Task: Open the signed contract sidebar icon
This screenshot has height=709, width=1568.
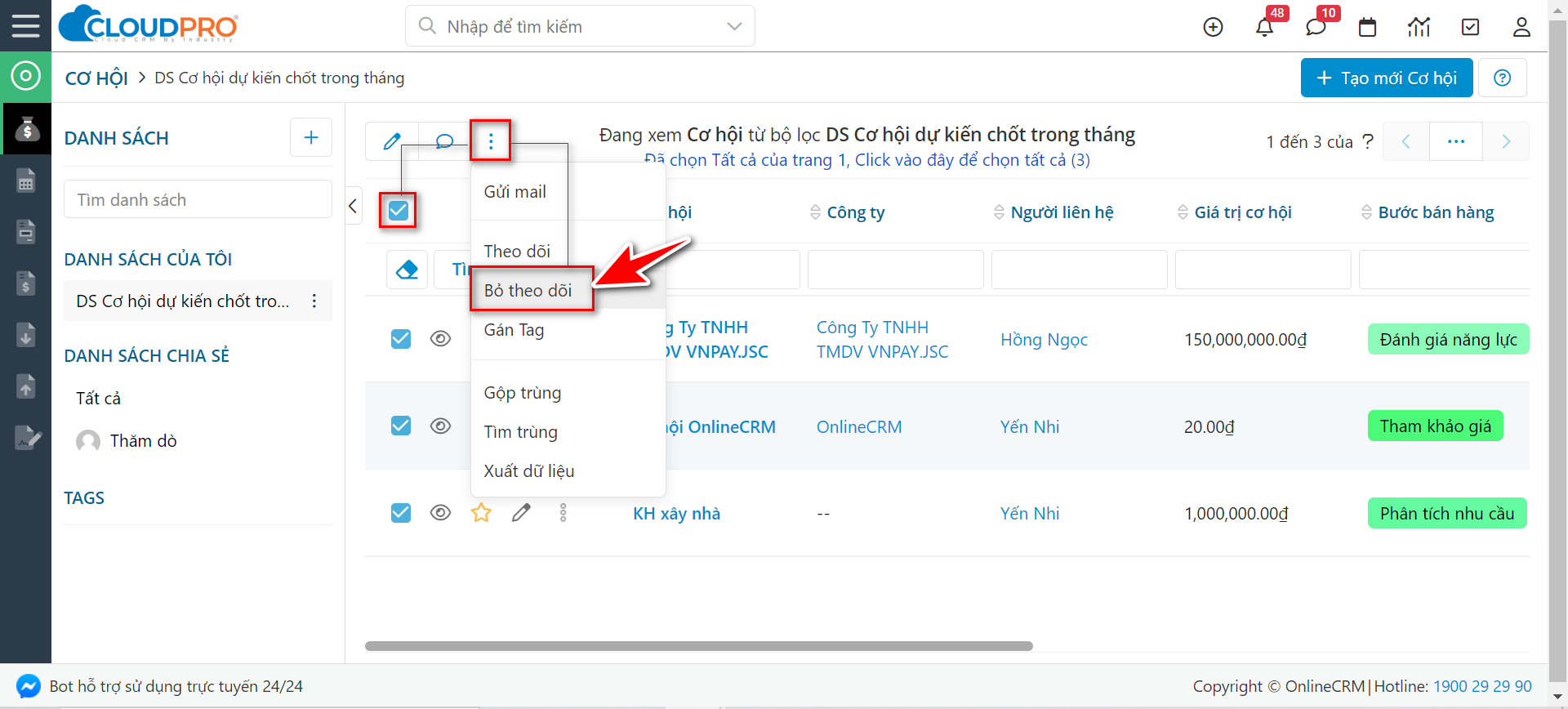Action: [x=28, y=438]
